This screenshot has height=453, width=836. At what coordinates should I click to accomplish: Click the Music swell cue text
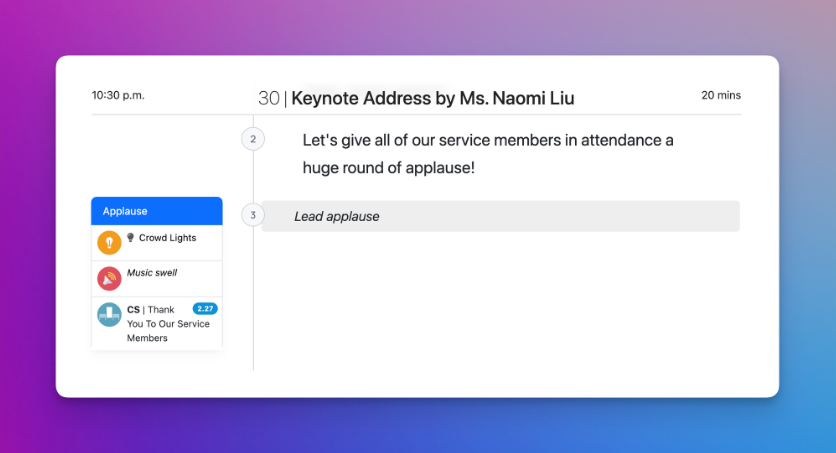click(x=152, y=273)
